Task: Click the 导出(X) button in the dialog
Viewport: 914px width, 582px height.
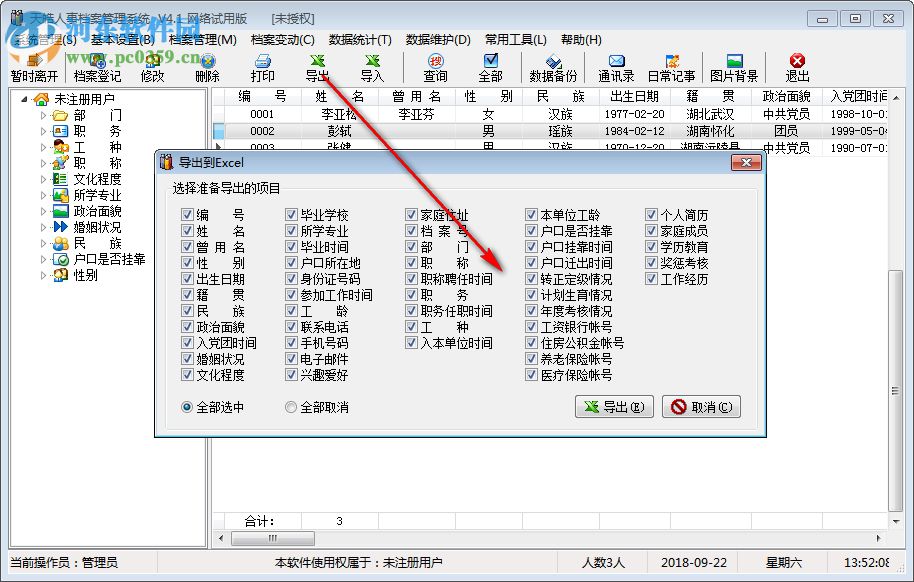Action: pos(614,407)
